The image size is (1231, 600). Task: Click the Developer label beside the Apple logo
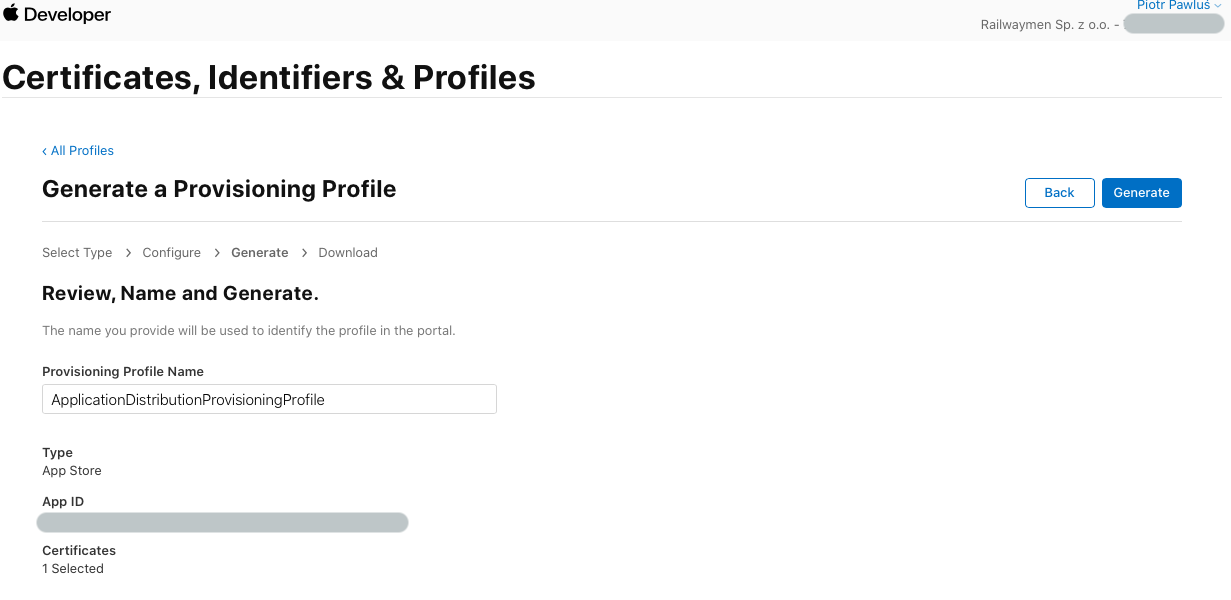click(67, 15)
